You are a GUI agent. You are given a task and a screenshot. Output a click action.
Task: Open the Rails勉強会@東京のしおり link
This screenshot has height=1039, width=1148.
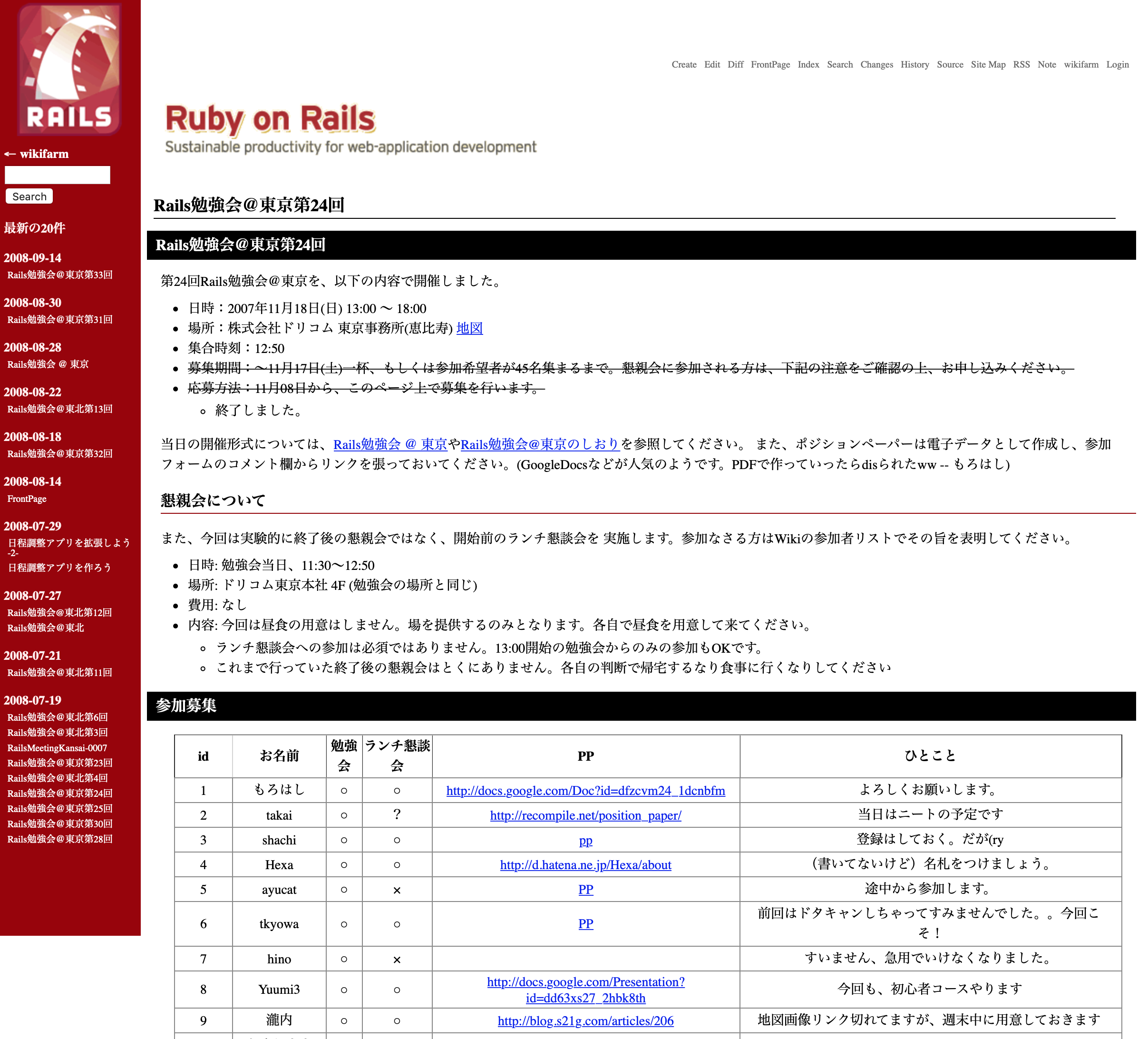(x=540, y=444)
